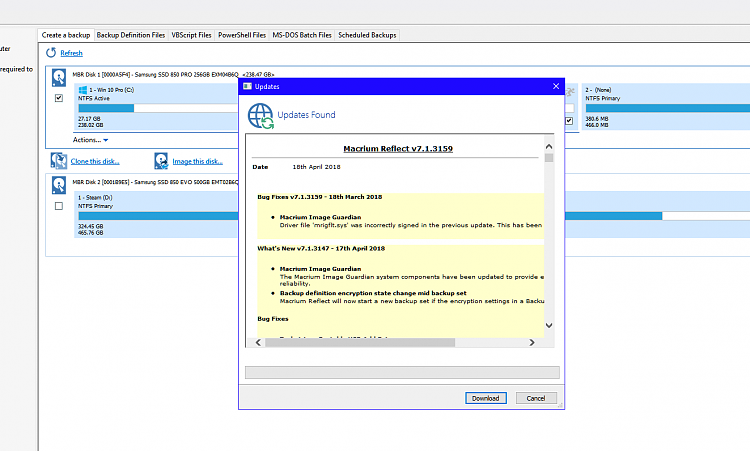750x451 pixels.
Task: Click the Download button
Action: pyautogui.click(x=485, y=398)
